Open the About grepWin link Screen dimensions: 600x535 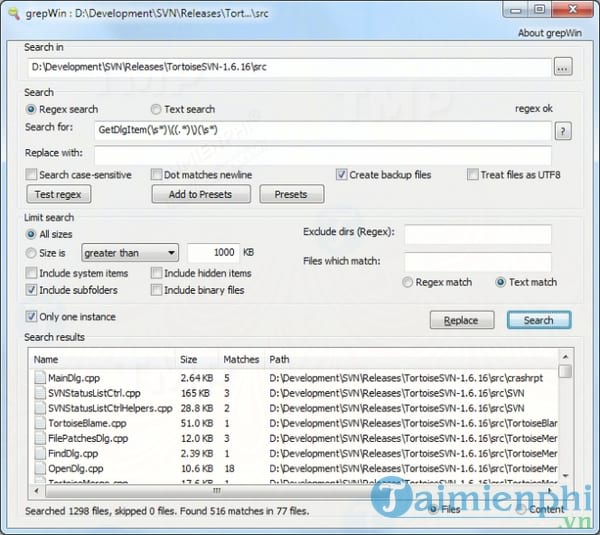[x=544, y=33]
